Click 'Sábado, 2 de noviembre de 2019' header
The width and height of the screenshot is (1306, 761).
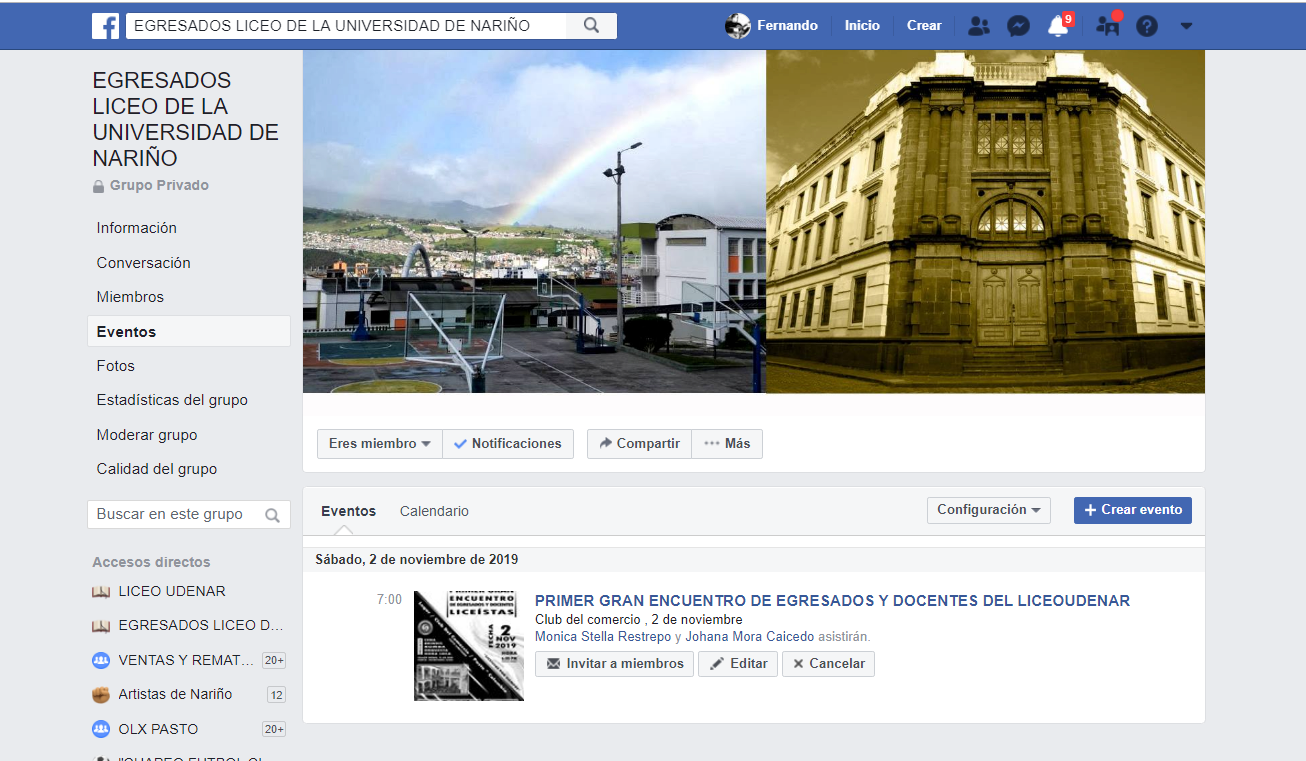point(416,560)
